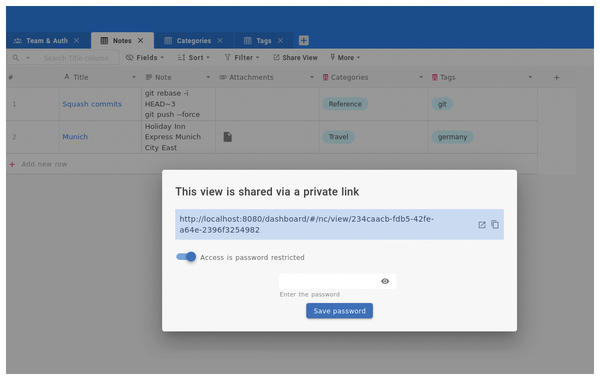Screen dimensions: 600x380
Task: Select the shared view URL text
Action: pos(307,224)
